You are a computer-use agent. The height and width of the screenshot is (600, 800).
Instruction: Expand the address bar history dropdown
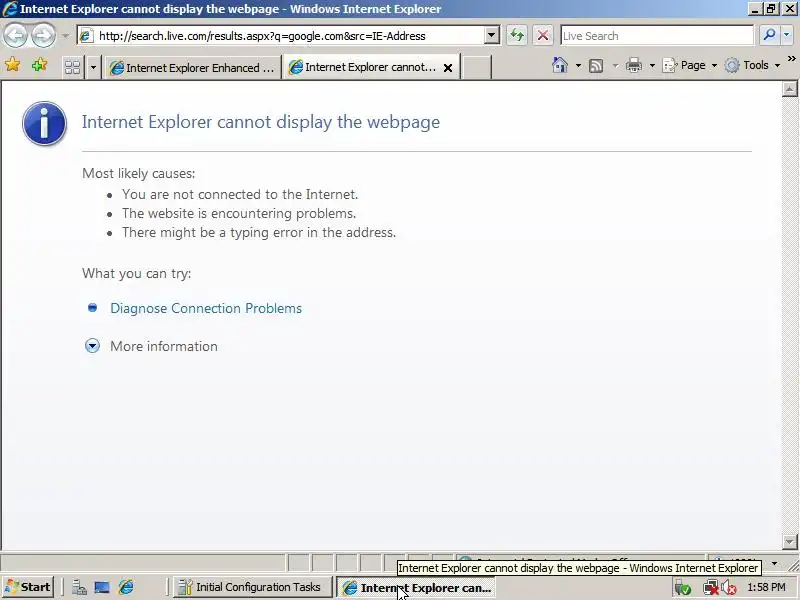click(491, 35)
